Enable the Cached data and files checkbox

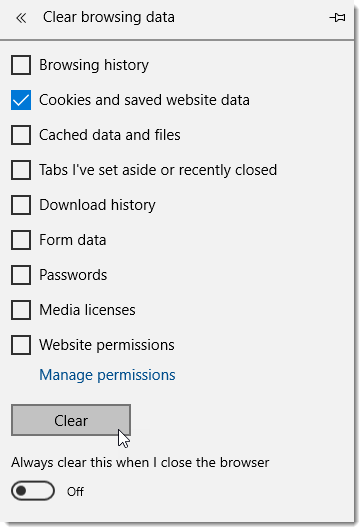click(21, 135)
